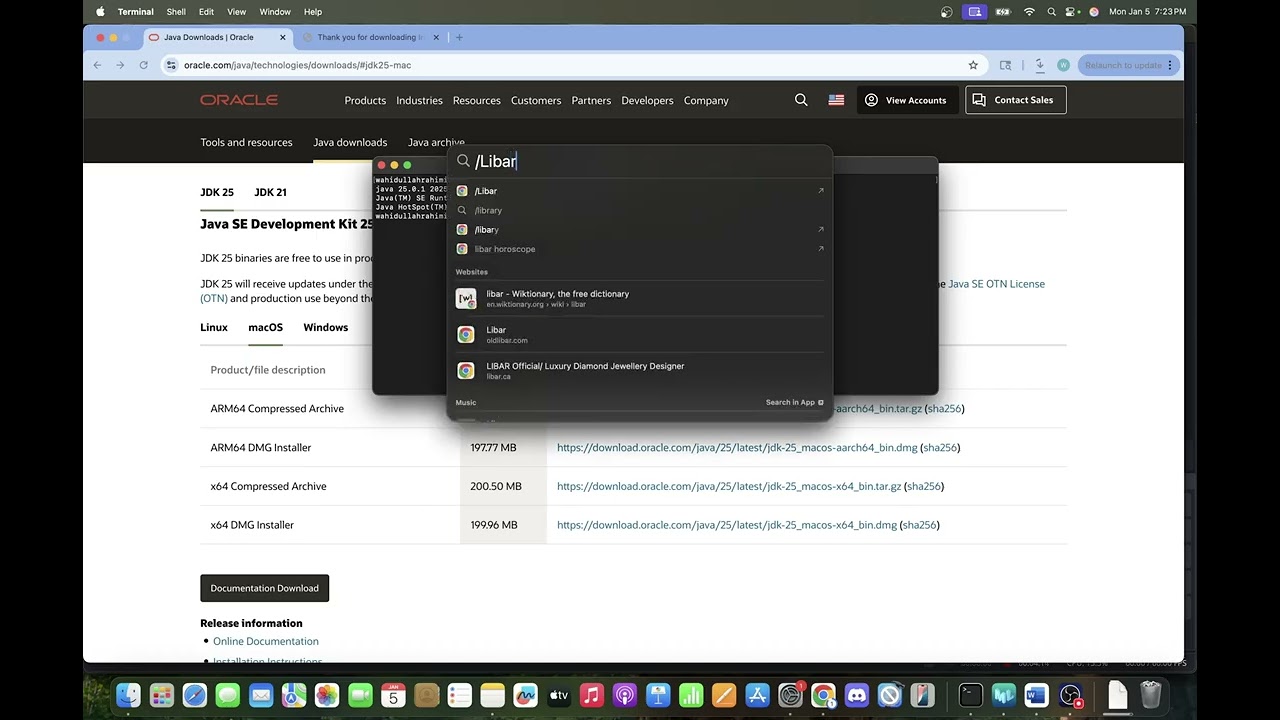Select the JDK 21 tab
This screenshot has width=1280, height=720.
pos(270,192)
